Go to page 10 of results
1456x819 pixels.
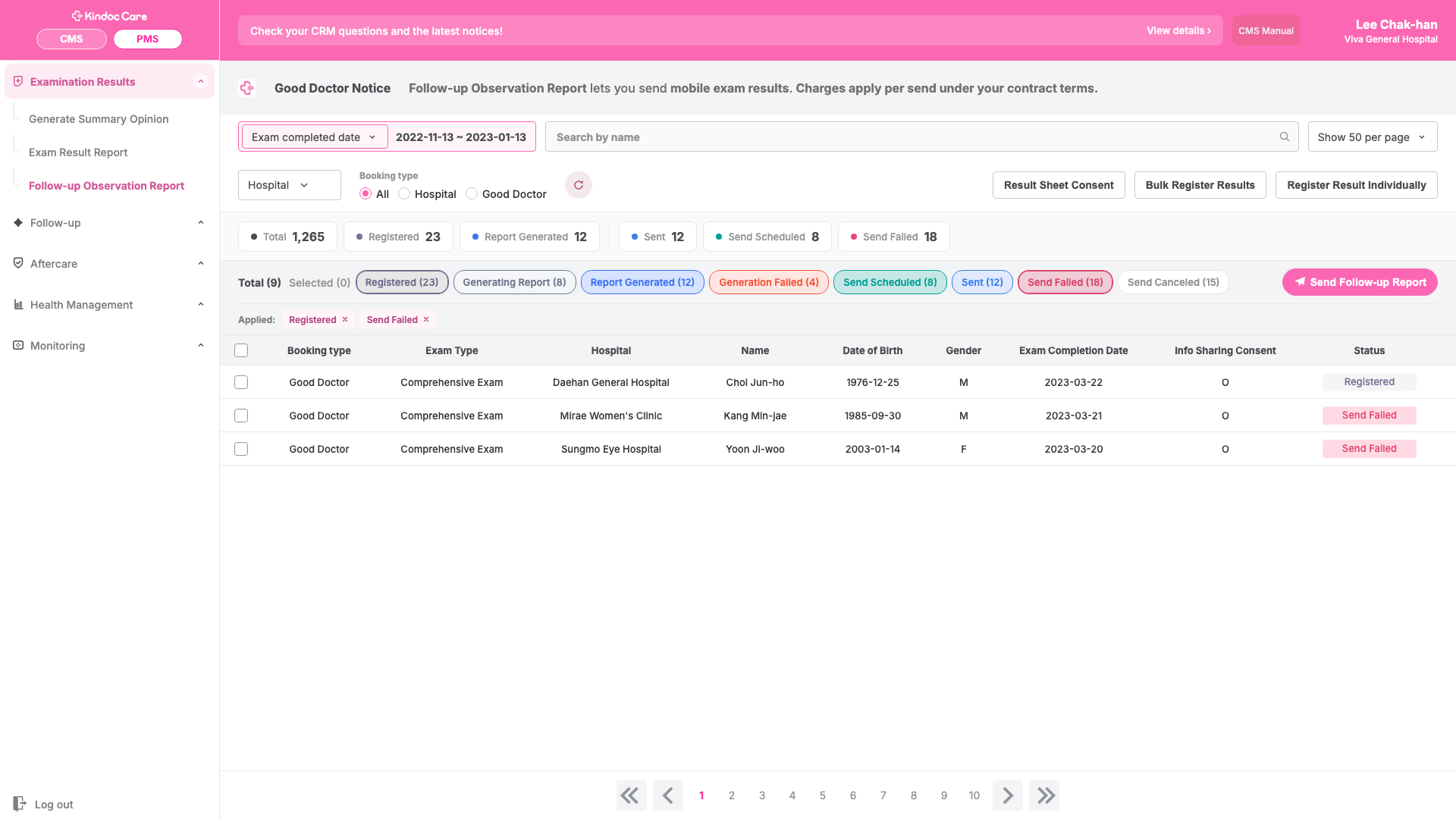(974, 795)
